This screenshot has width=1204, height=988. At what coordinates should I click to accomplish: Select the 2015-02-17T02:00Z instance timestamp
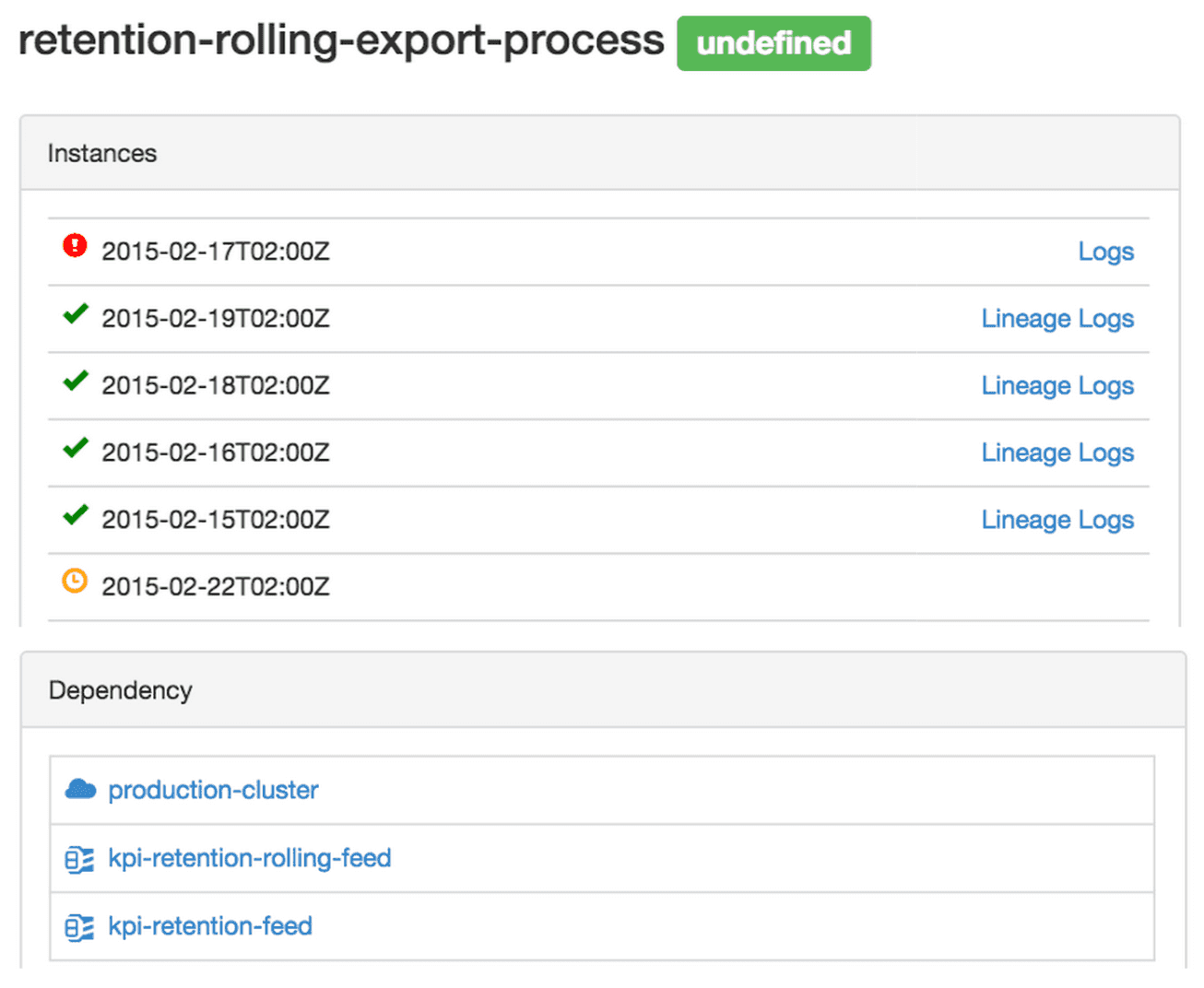tap(216, 252)
